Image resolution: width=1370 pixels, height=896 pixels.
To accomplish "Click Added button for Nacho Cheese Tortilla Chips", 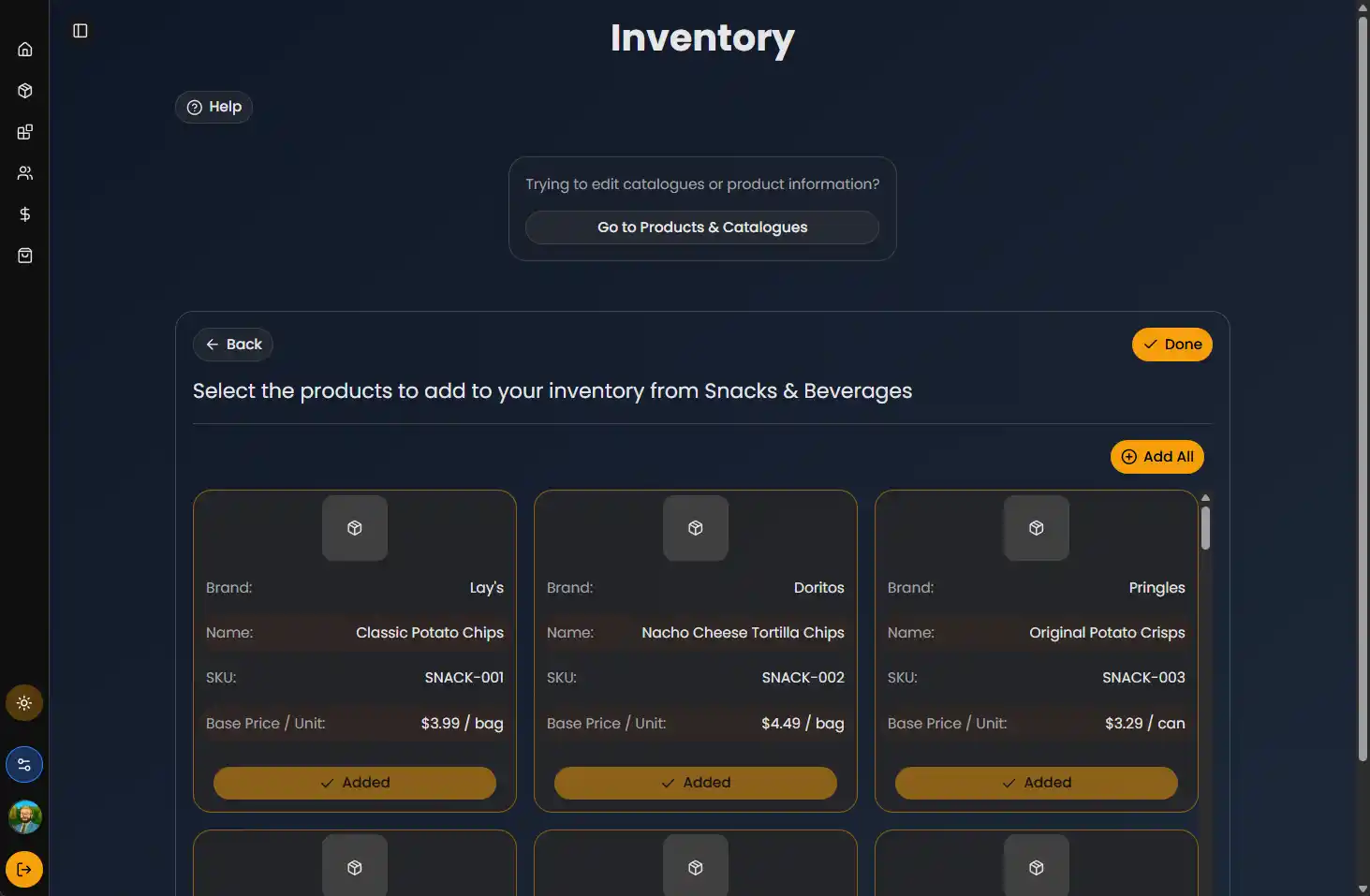I will (x=696, y=783).
